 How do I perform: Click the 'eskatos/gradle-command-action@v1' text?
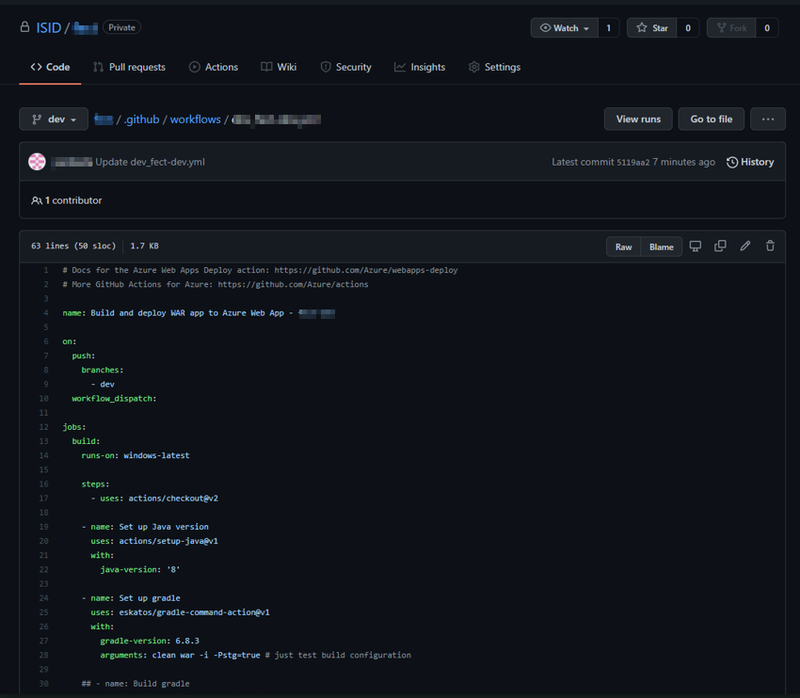[x=194, y=612]
